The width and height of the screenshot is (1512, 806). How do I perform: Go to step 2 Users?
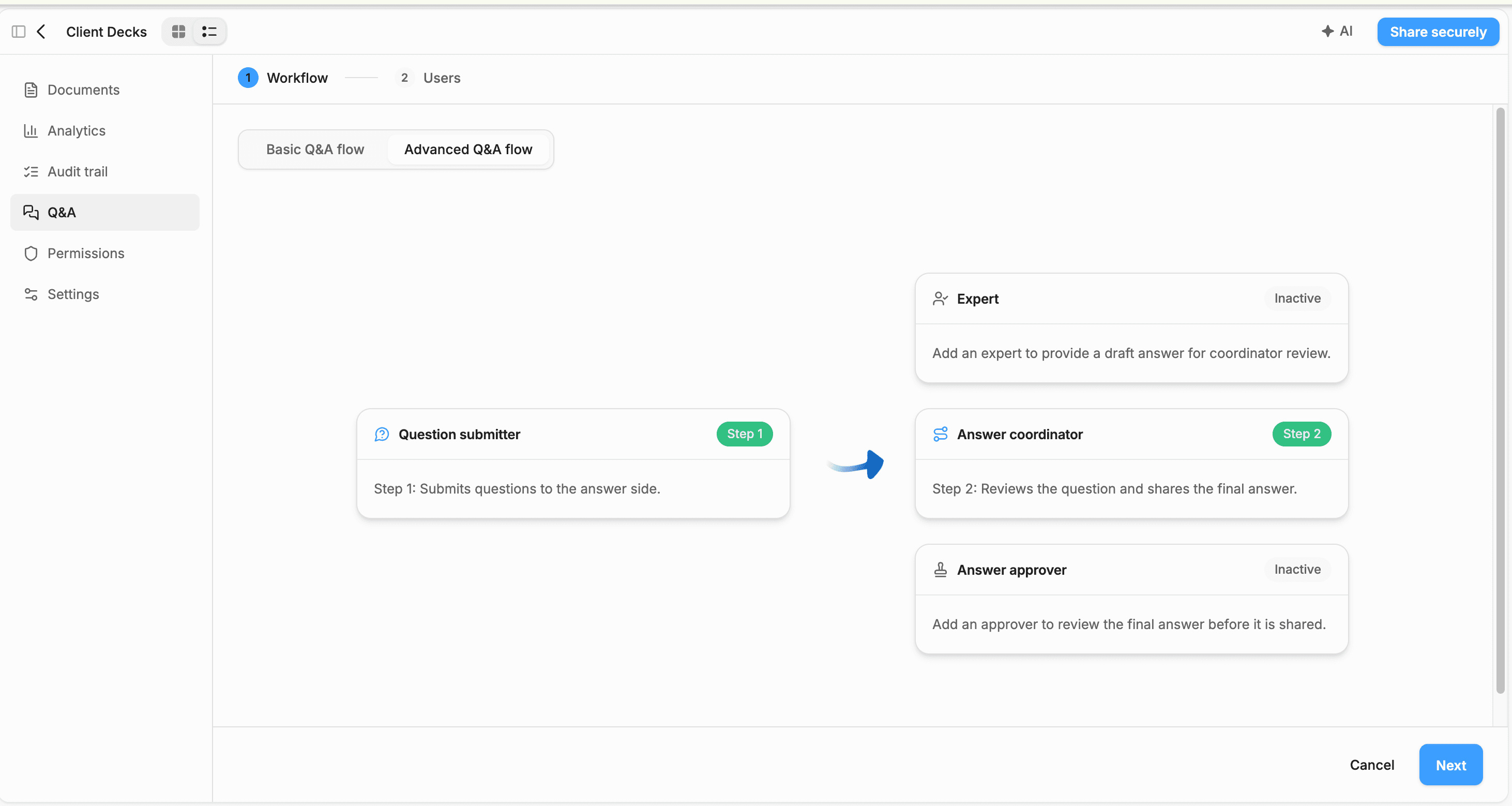point(428,78)
